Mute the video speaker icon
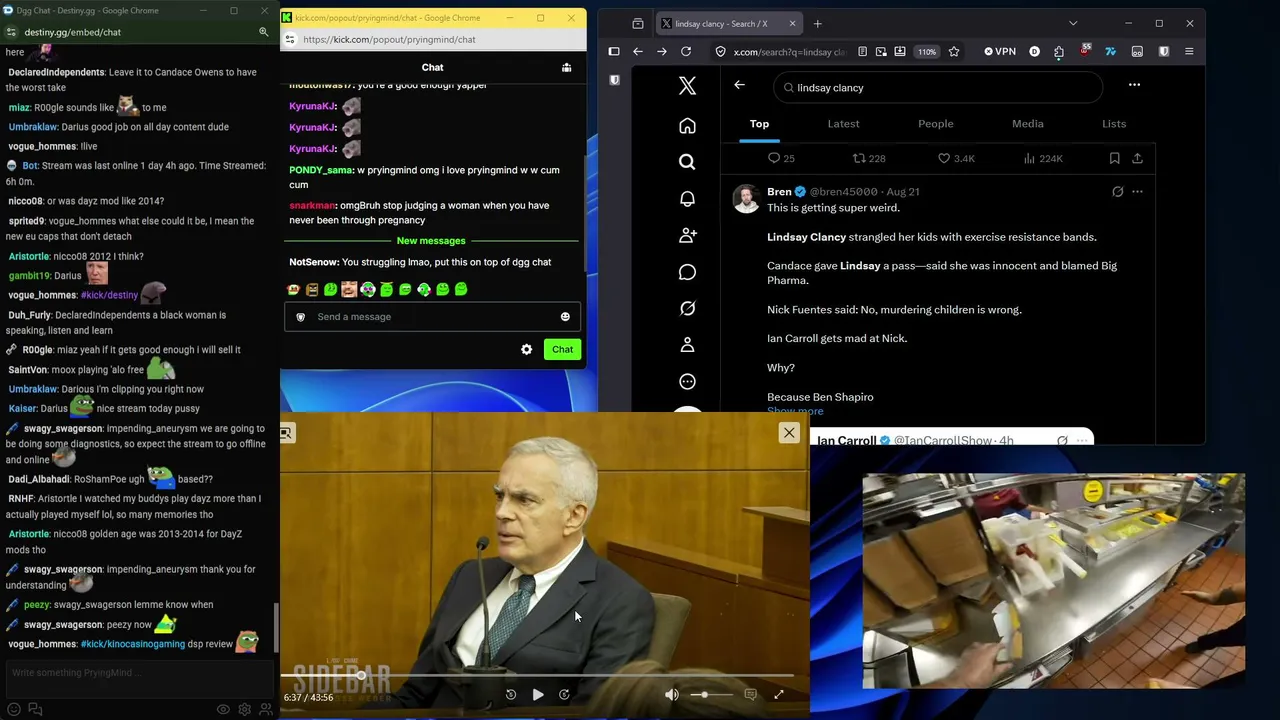The width and height of the screenshot is (1280, 720). click(x=672, y=694)
